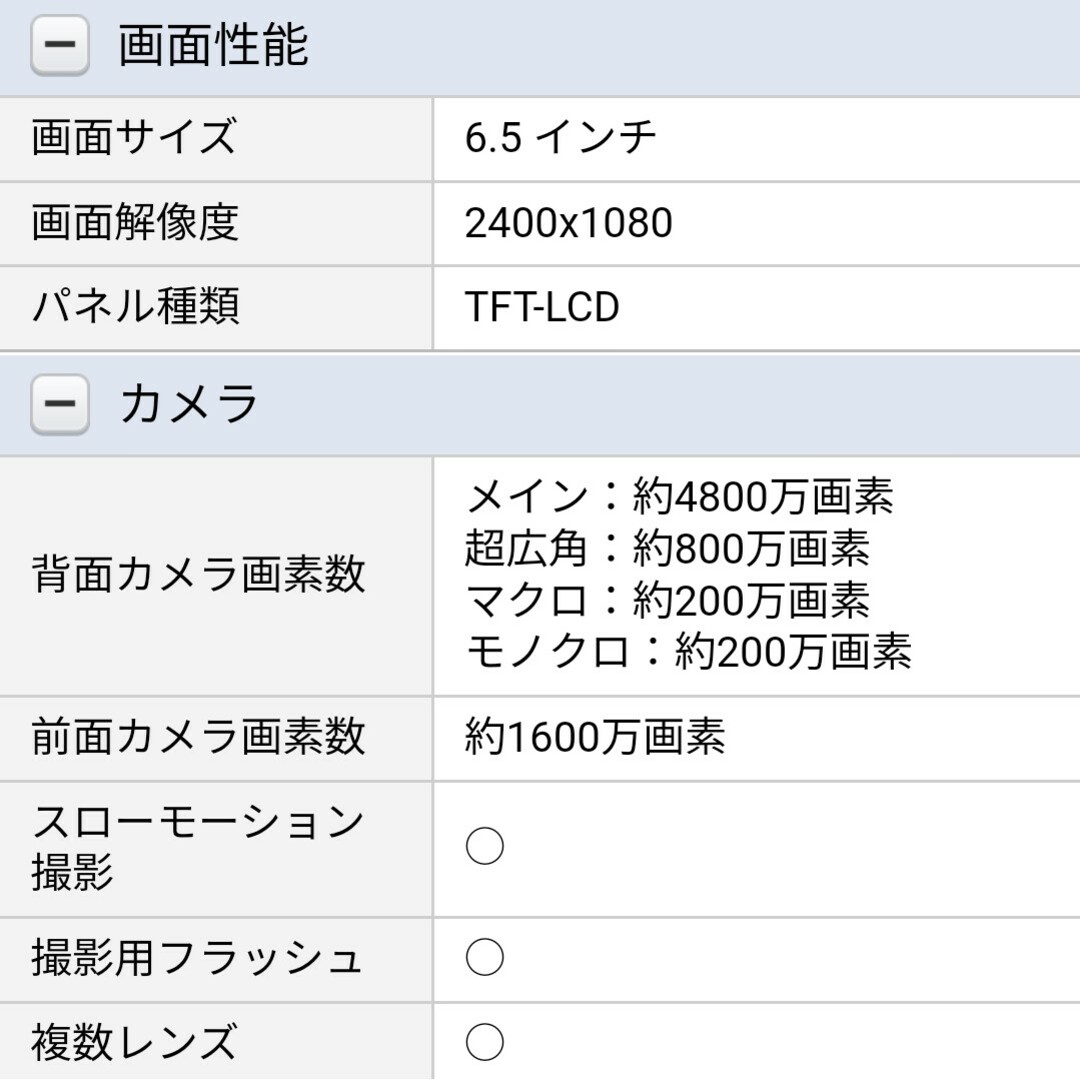Click the 6.5 インチ value
1080x1080 pixels.
point(560,137)
